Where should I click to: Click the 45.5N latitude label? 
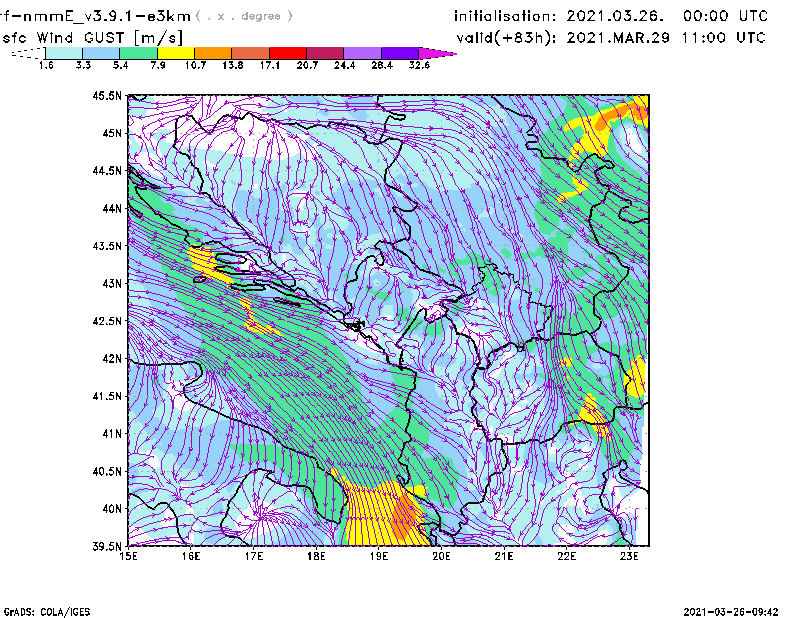coord(108,95)
